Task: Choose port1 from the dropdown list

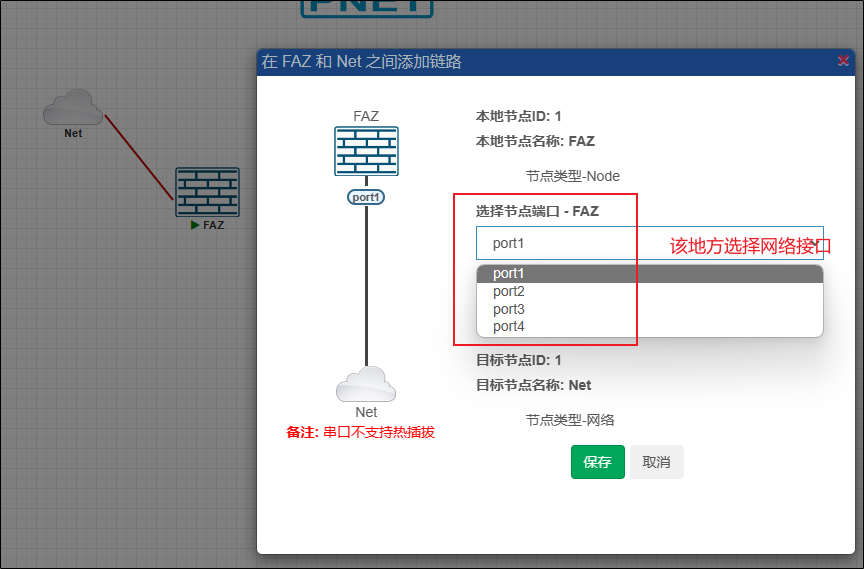Action: pos(650,274)
